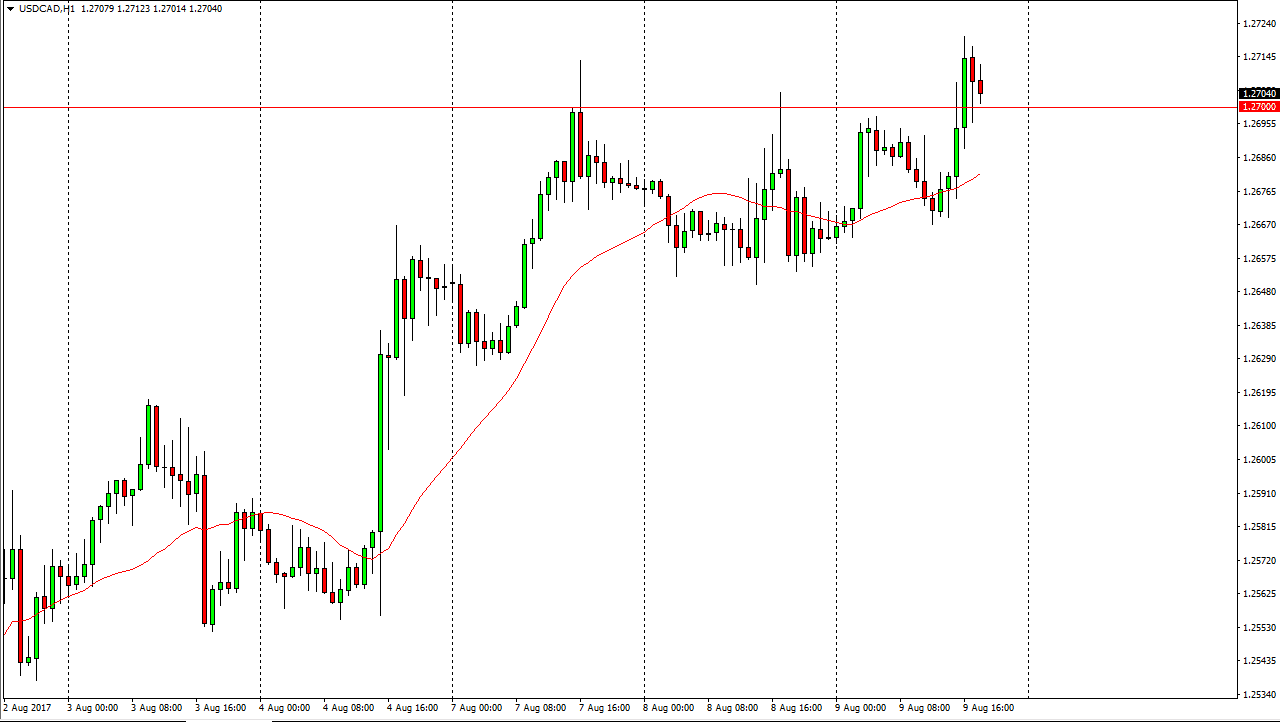Viewport: 1280px width, 722px height.
Task: Select the 1.25340 label on price axis
Action: point(1258,694)
